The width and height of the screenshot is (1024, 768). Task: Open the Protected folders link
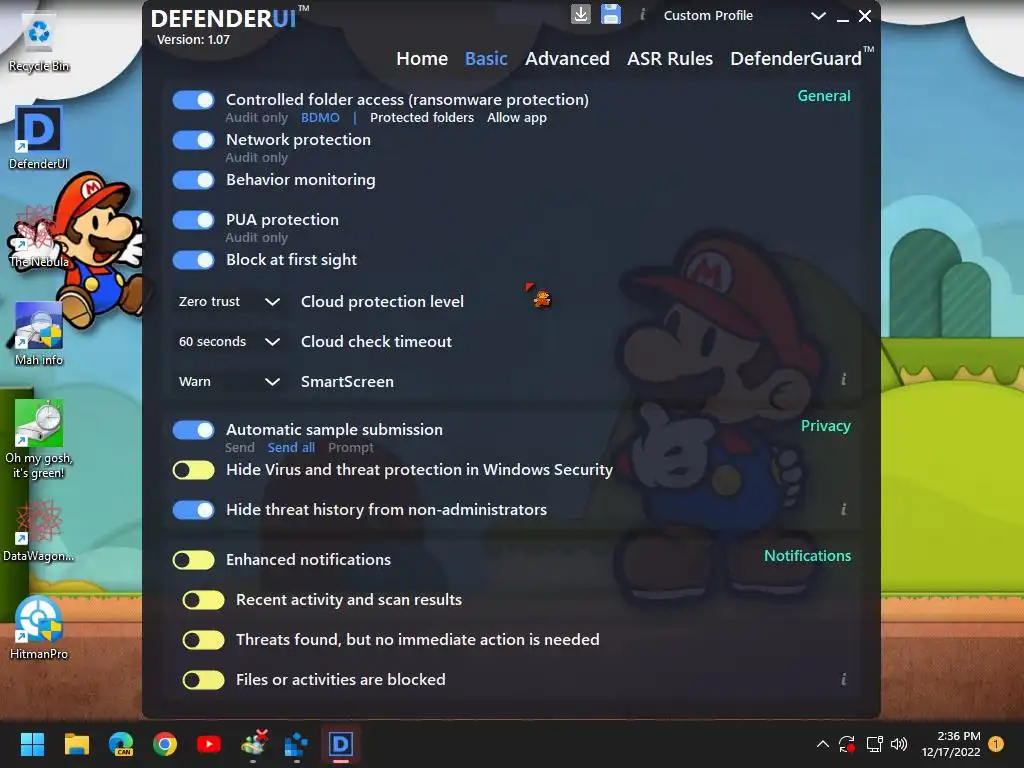coord(422,118)
